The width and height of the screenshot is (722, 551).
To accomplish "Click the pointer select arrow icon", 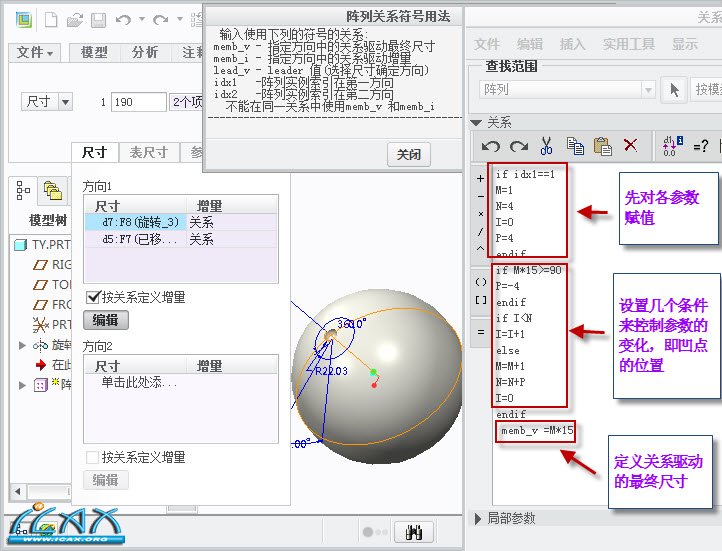I will 674,89.
